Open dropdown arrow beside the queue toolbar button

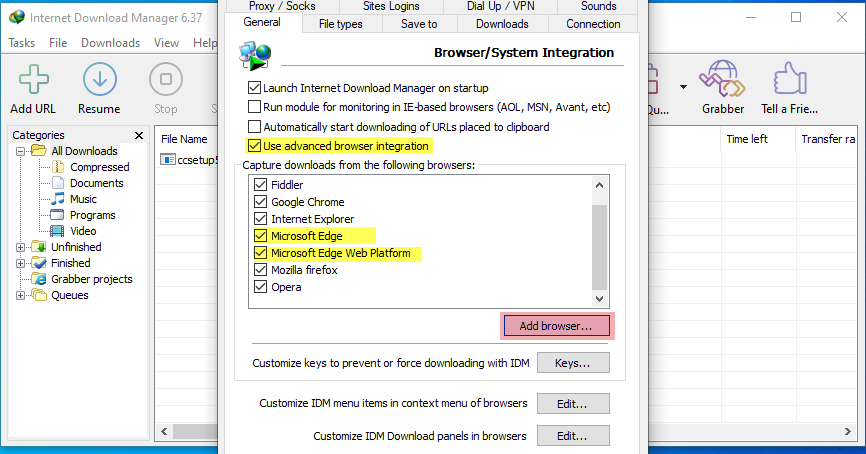tap(683, 87)
